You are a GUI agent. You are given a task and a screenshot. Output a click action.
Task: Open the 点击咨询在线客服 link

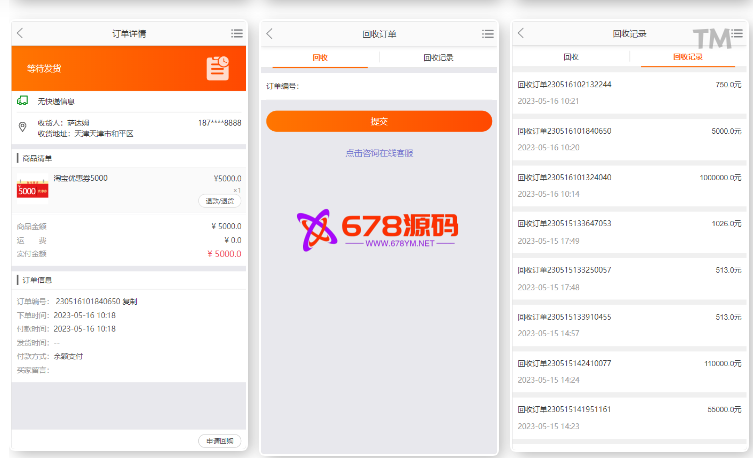pos(379,153)
